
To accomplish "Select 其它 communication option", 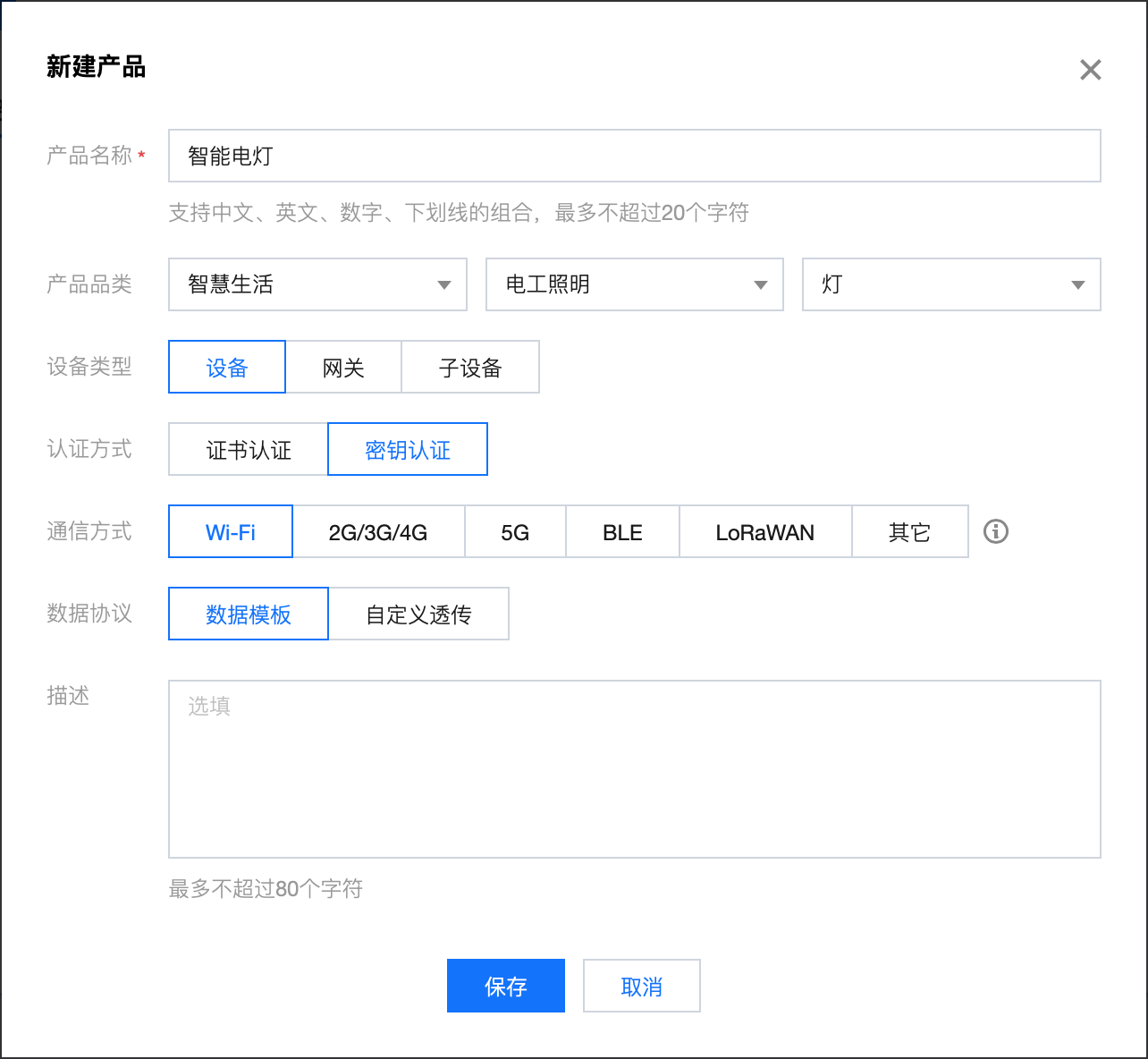I will click(x=909, y=531).
